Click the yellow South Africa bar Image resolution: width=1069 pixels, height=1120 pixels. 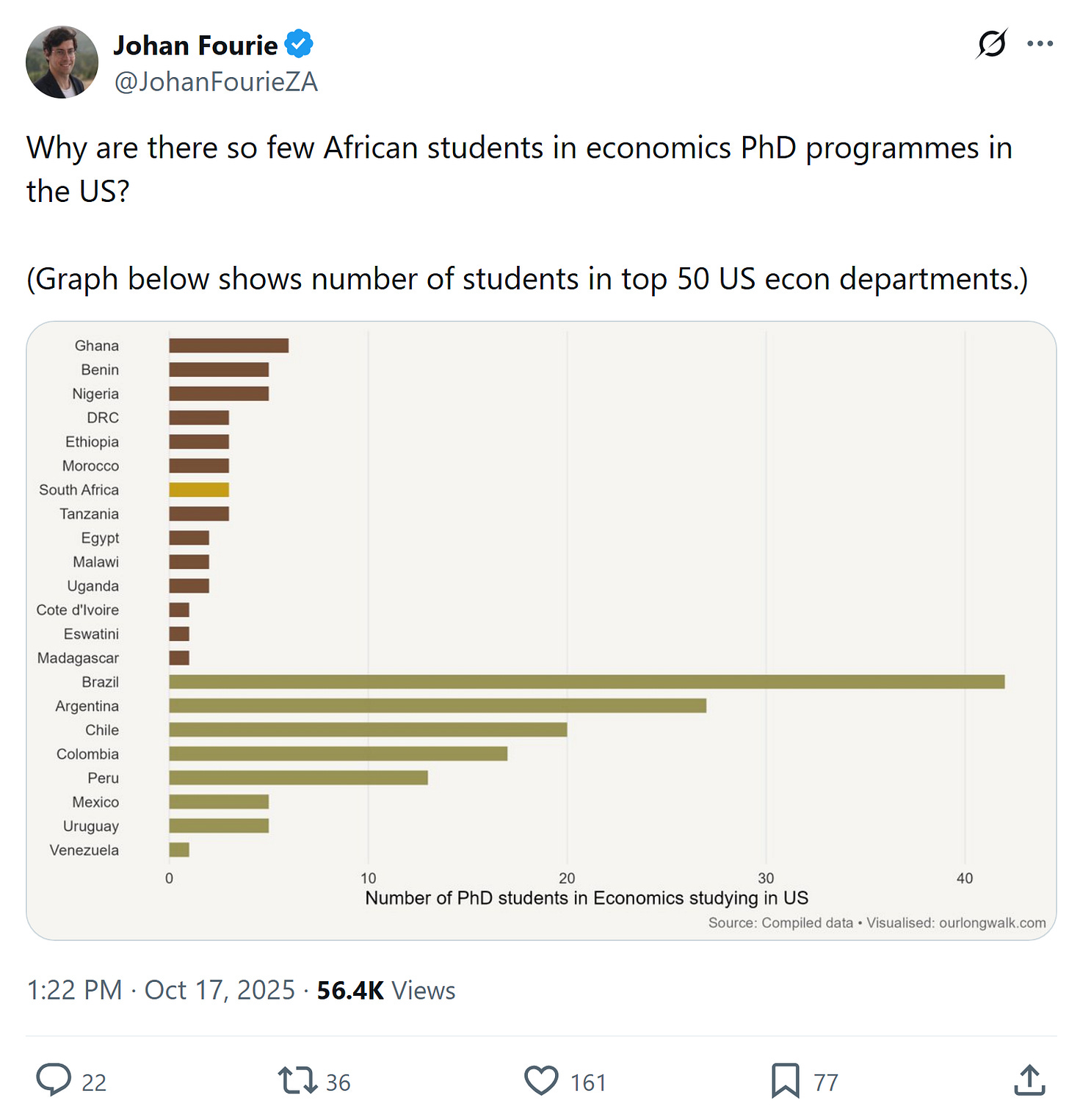(199, 490)
